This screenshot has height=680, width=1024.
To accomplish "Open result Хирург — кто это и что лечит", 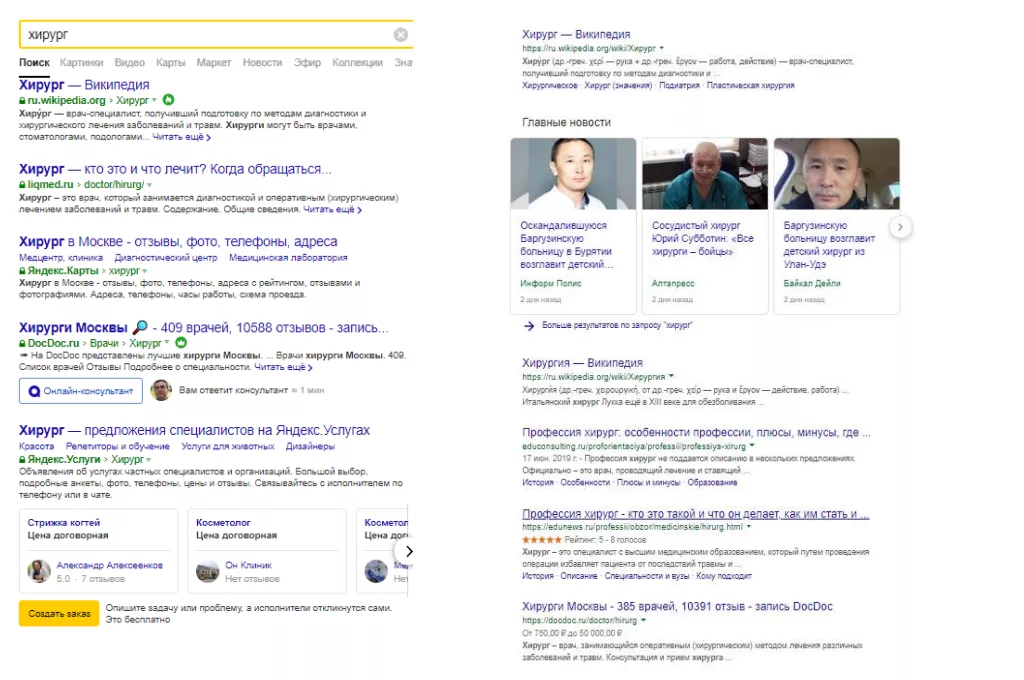I will pos(175,169).
